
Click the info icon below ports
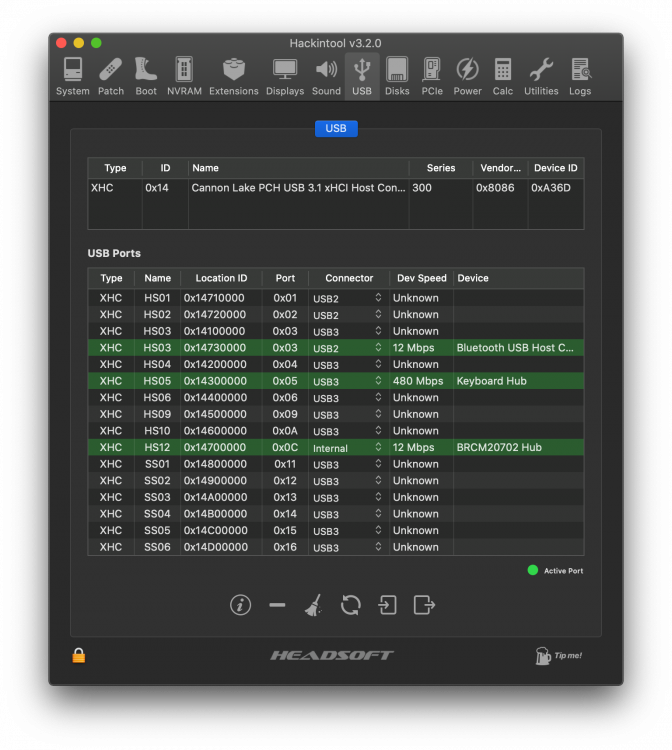[240, 605]
